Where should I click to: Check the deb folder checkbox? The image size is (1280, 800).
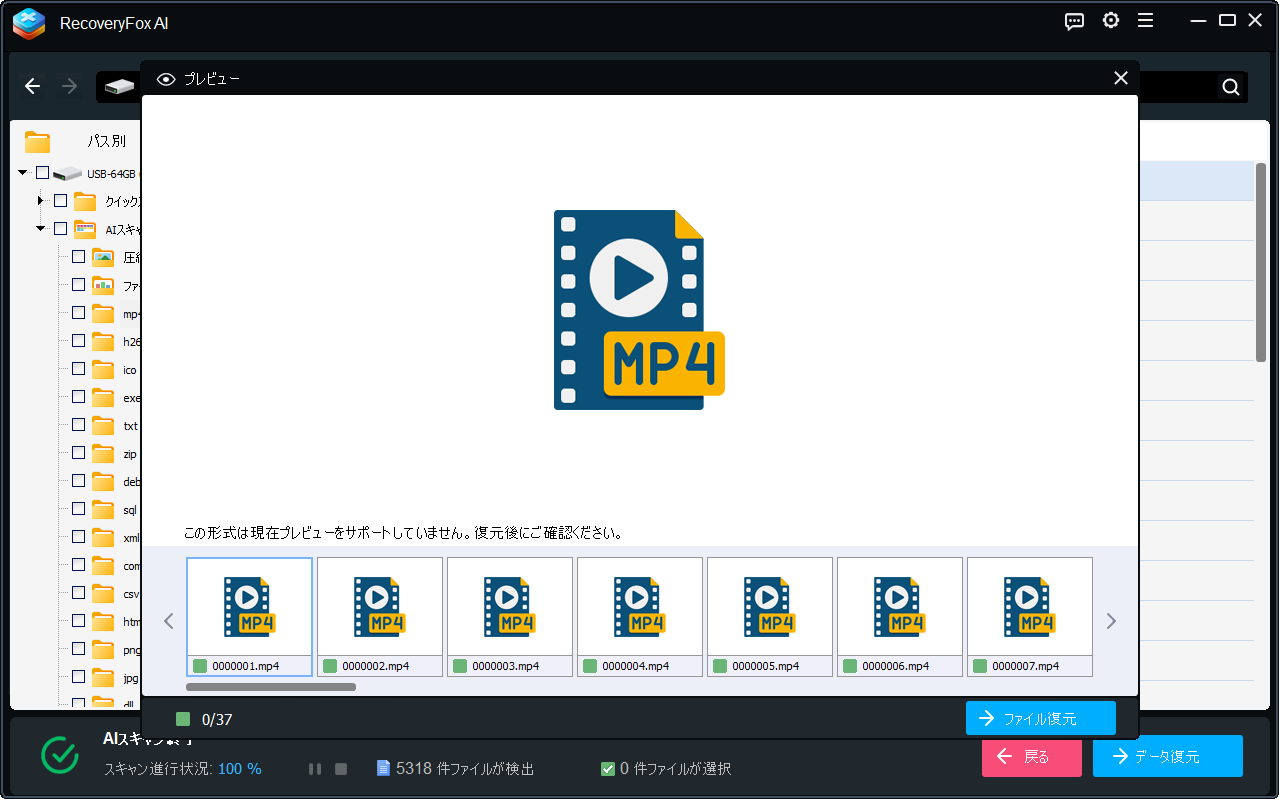click(x=78, y=481)
